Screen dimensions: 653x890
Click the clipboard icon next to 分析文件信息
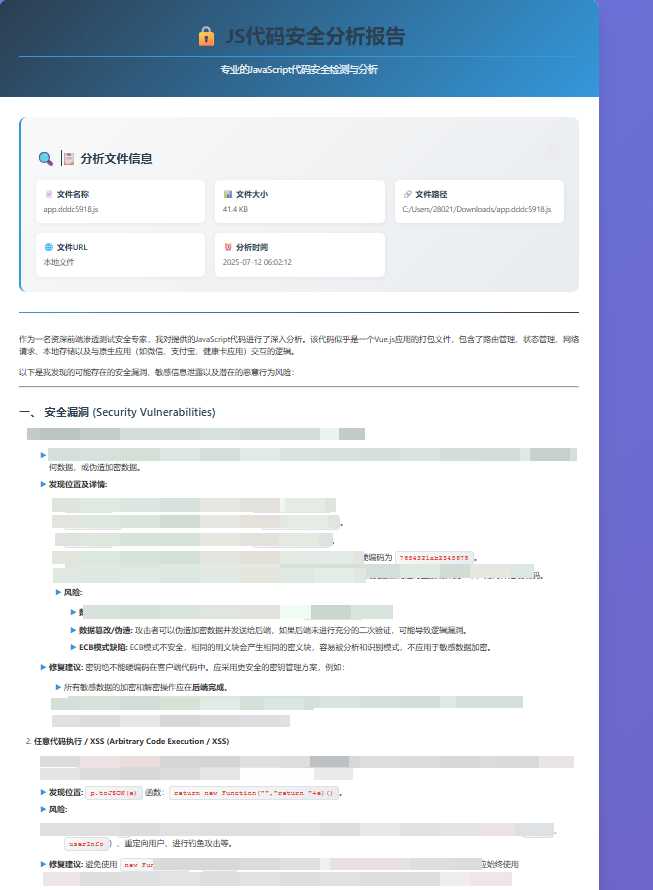(x=69, y=158)
